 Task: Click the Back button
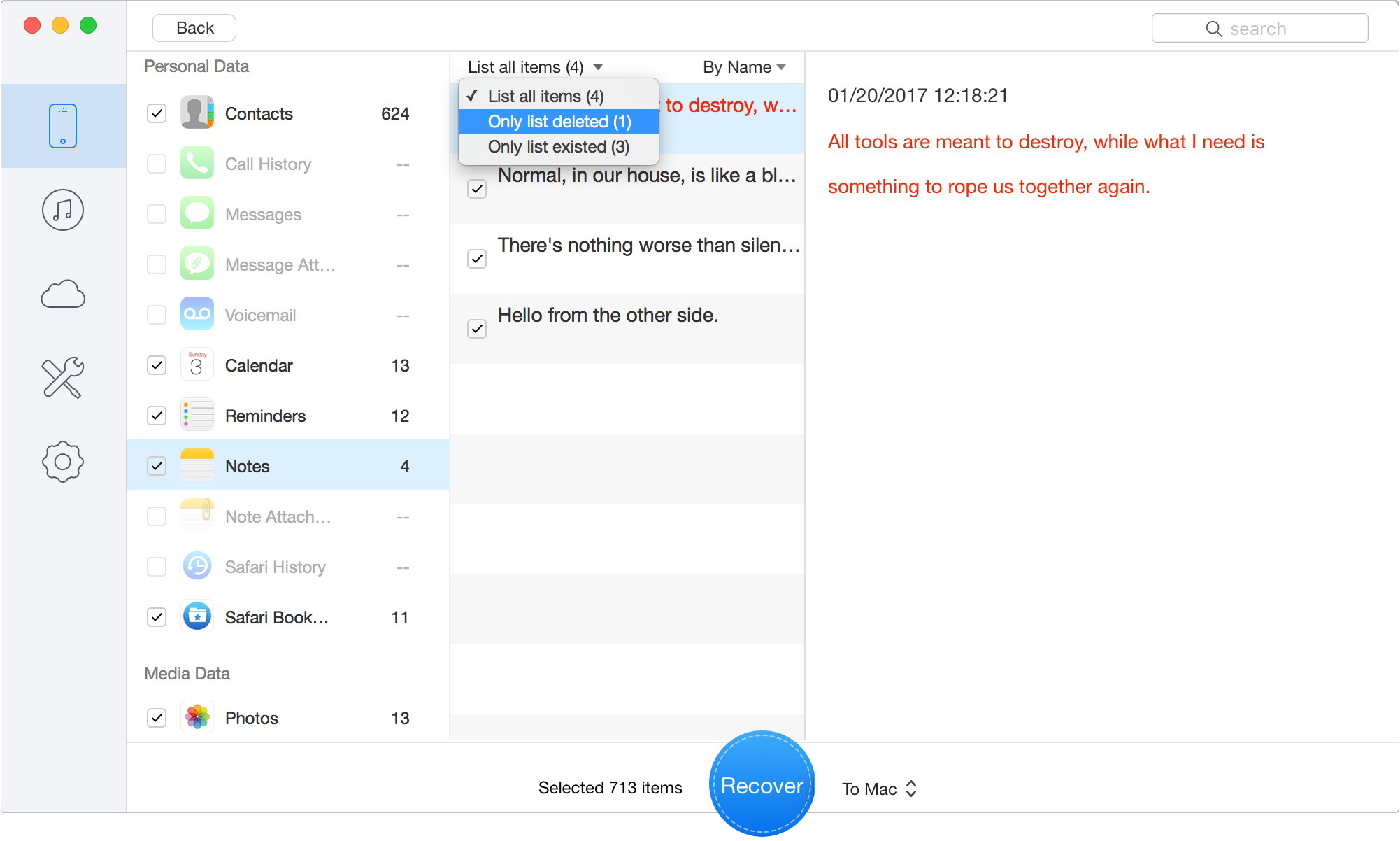click(194, 28)
